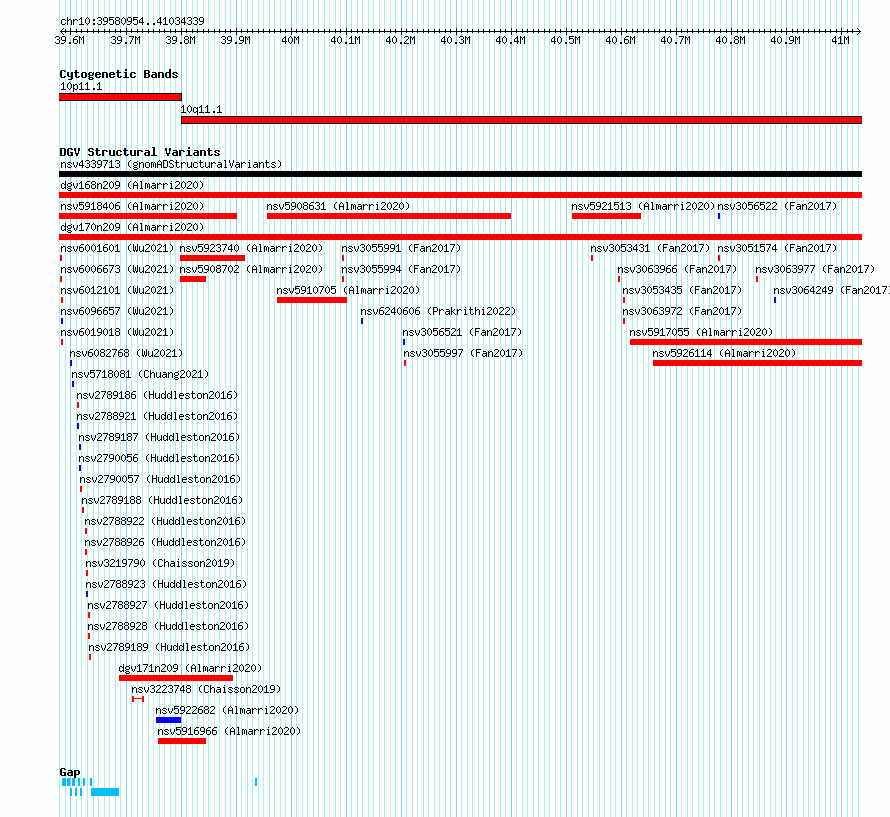Open nsv5718081 (Chuang2021) label
Screen dimensions: 890x817
click(x=140, y=374)
